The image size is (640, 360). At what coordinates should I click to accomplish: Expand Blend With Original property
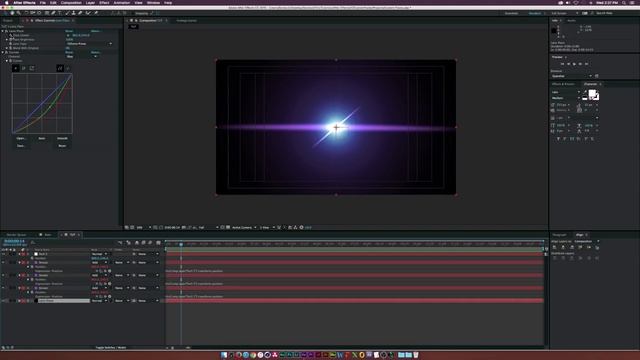(x=7, y=48)
